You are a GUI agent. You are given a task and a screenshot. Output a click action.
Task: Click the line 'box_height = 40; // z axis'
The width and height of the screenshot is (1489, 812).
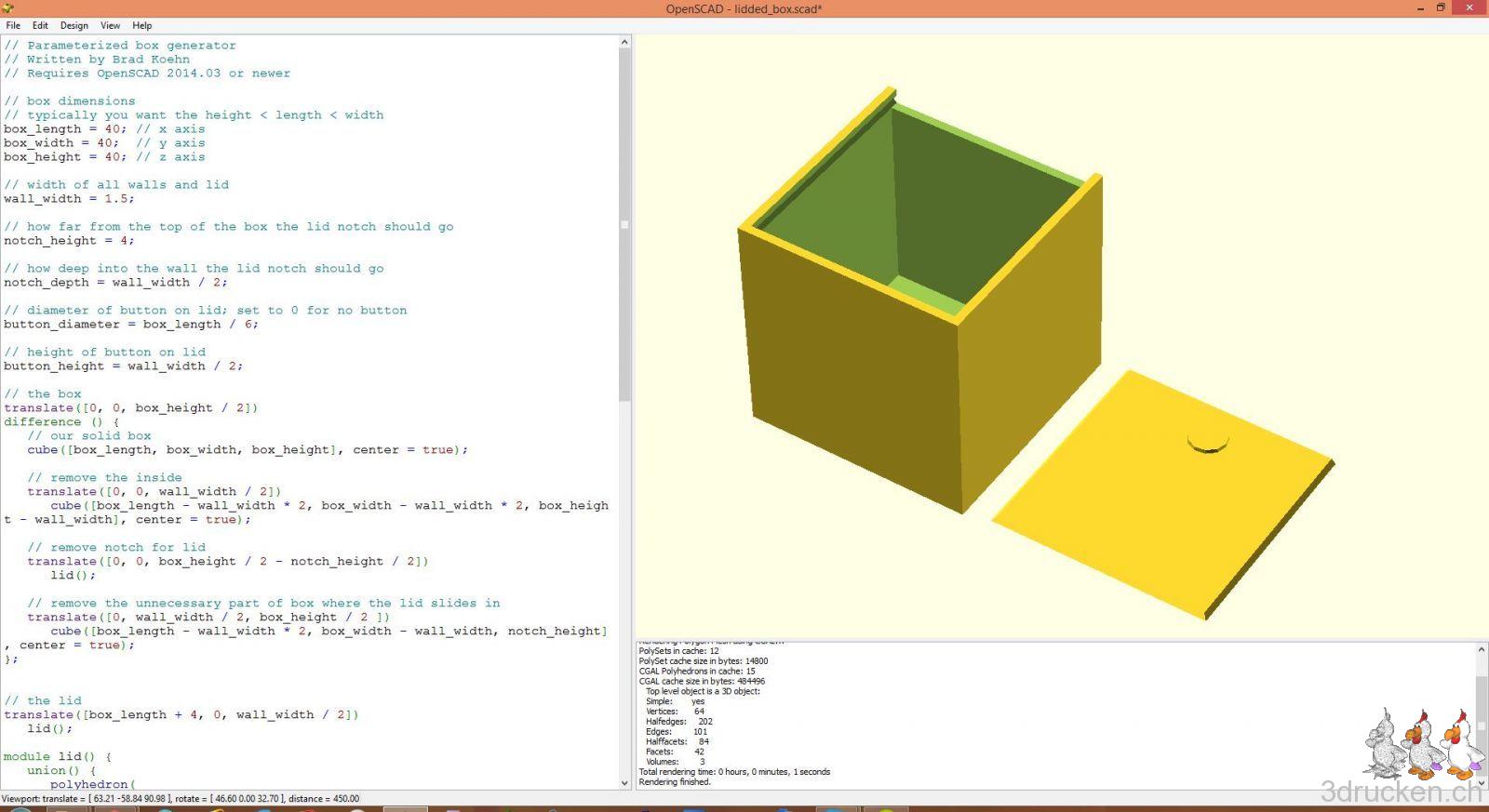point(104,157)
